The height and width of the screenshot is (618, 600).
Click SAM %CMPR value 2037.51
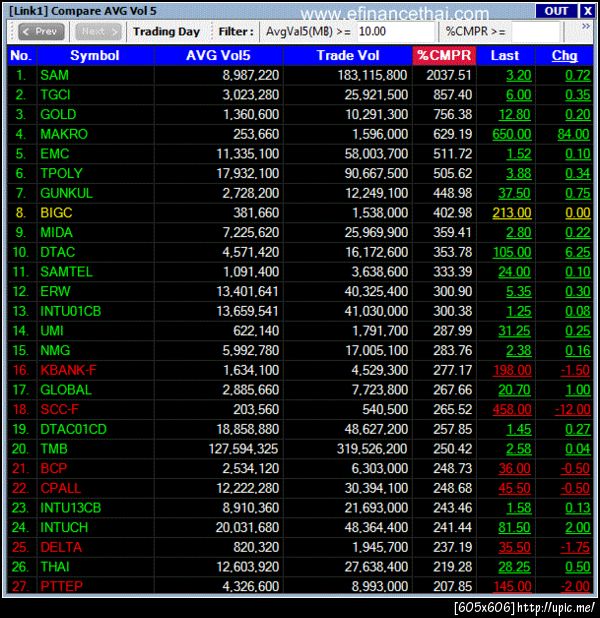(x=449, y=75)
